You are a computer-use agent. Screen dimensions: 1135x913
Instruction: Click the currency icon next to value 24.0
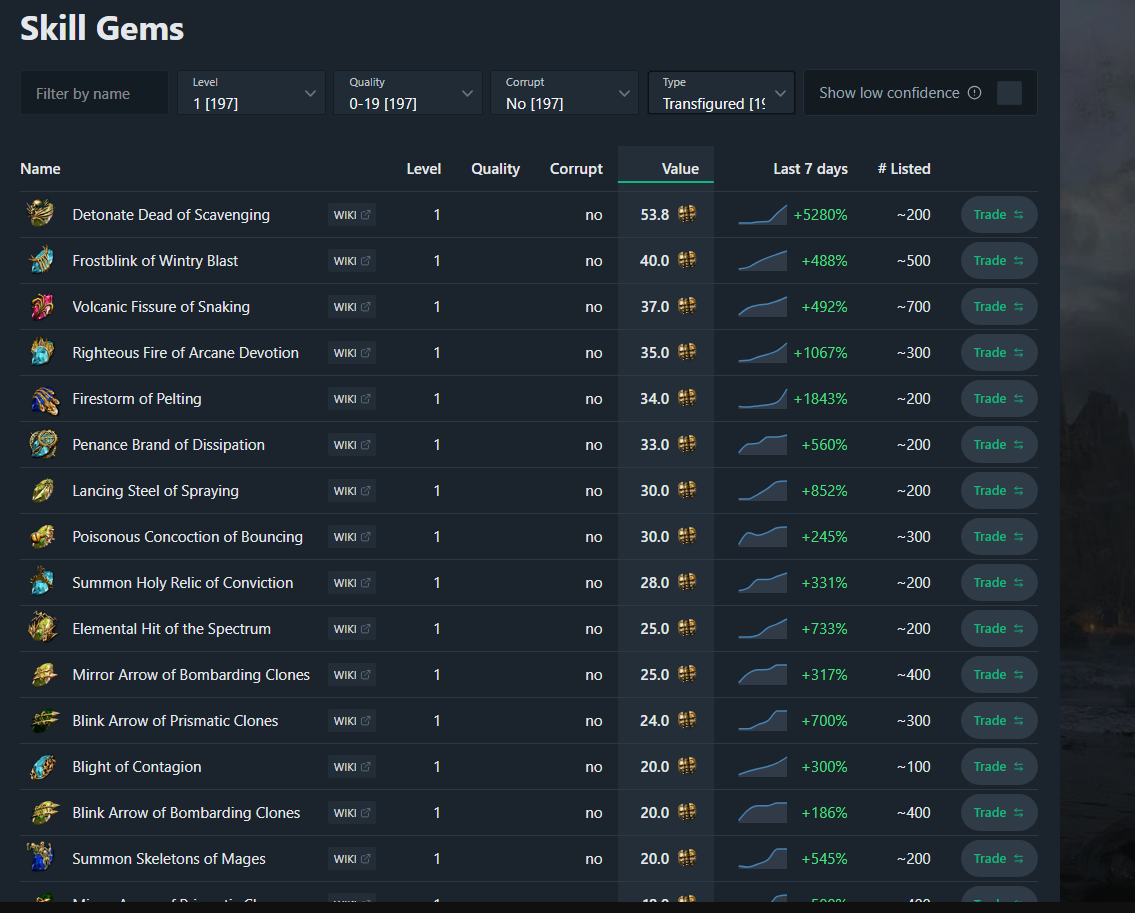point(686,720)
